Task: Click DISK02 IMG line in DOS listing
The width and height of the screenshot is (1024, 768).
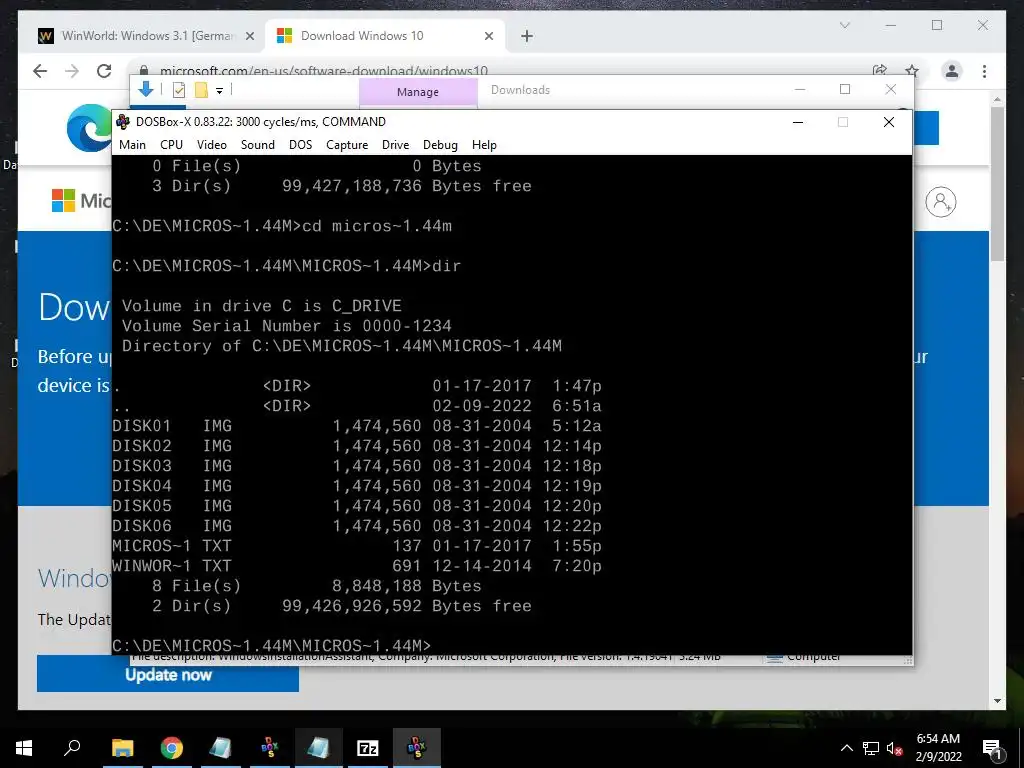Action: coord(357,446)
